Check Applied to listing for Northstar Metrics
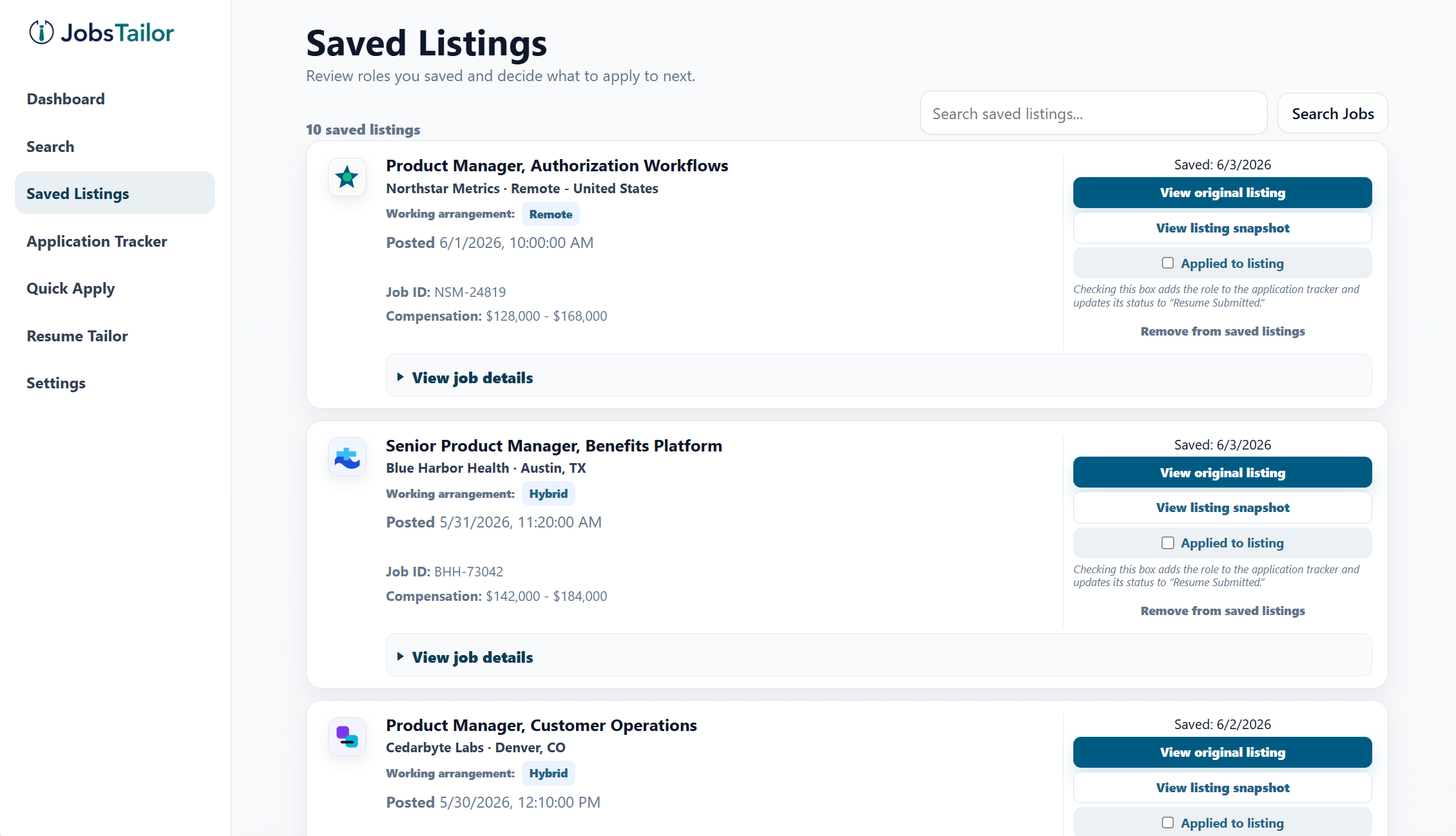The image size is (1456, 836). [x=1167, y=263]
